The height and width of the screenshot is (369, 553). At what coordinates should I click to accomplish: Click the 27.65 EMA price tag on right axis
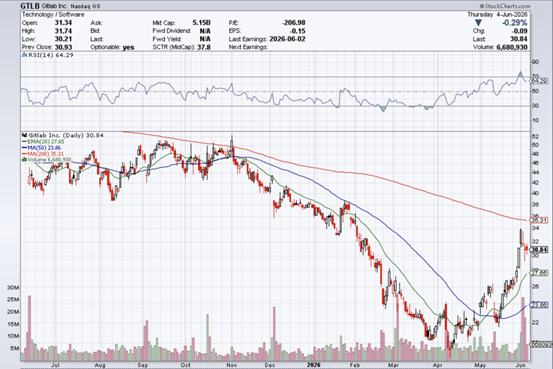(540, 273)
